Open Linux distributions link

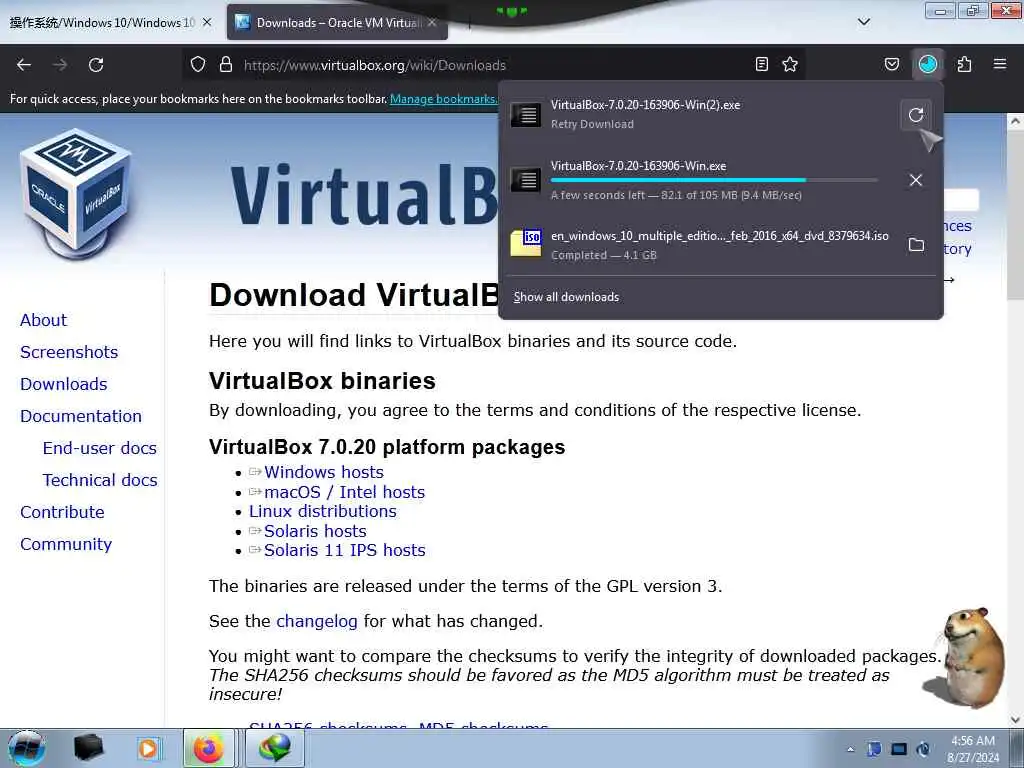coord(323,511)
